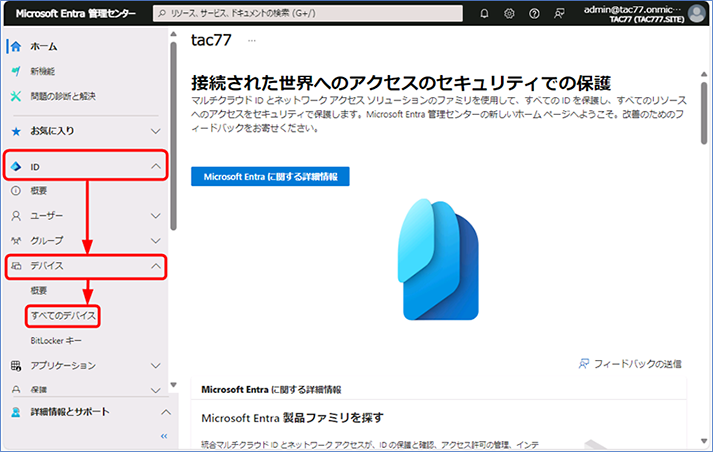
Task: Click the ユーザー label
Action: tap(46, 216)
